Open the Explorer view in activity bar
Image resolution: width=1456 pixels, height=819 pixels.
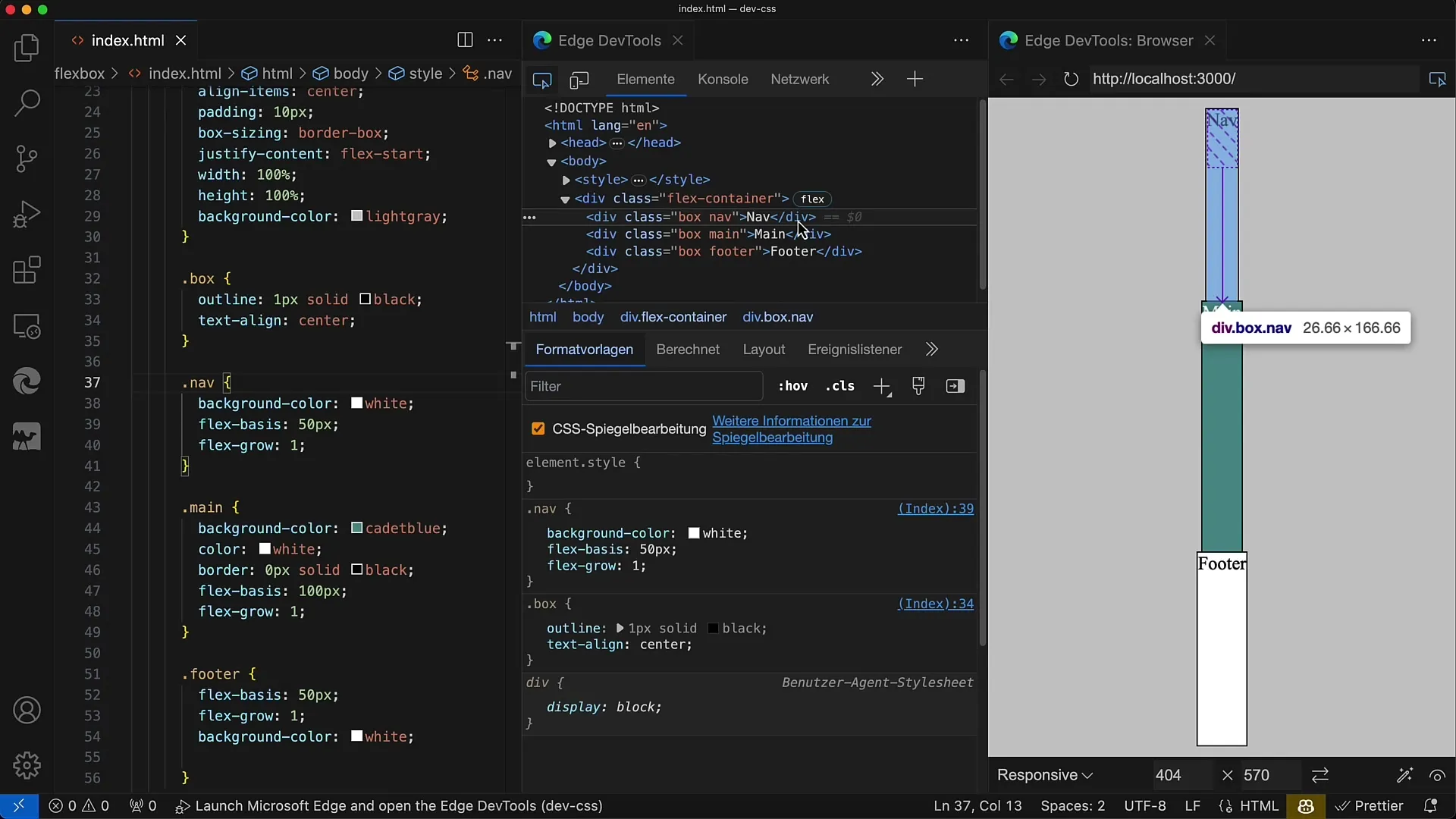click(x=27, y=49)
